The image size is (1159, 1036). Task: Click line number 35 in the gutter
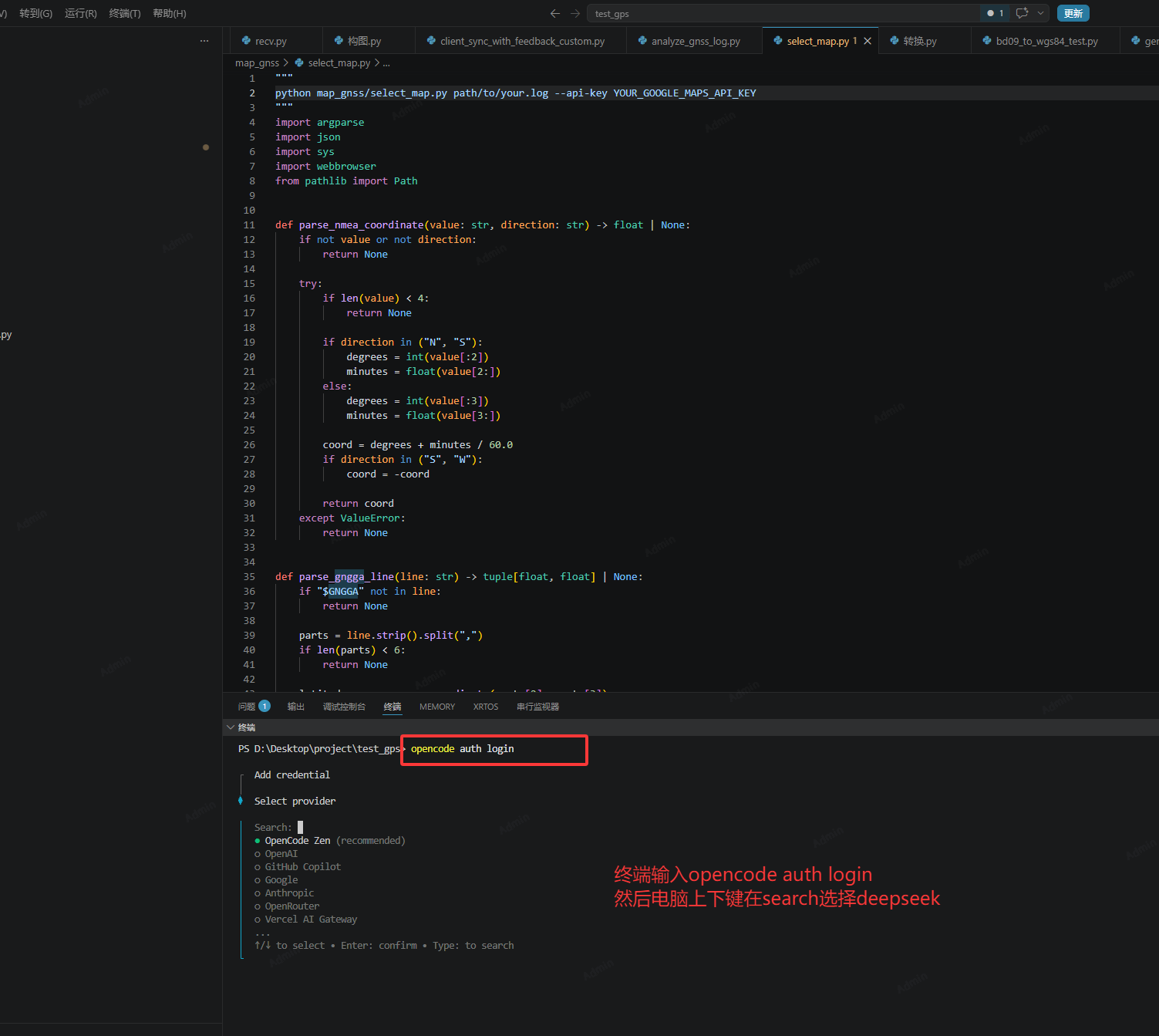(x=249, y=577)
